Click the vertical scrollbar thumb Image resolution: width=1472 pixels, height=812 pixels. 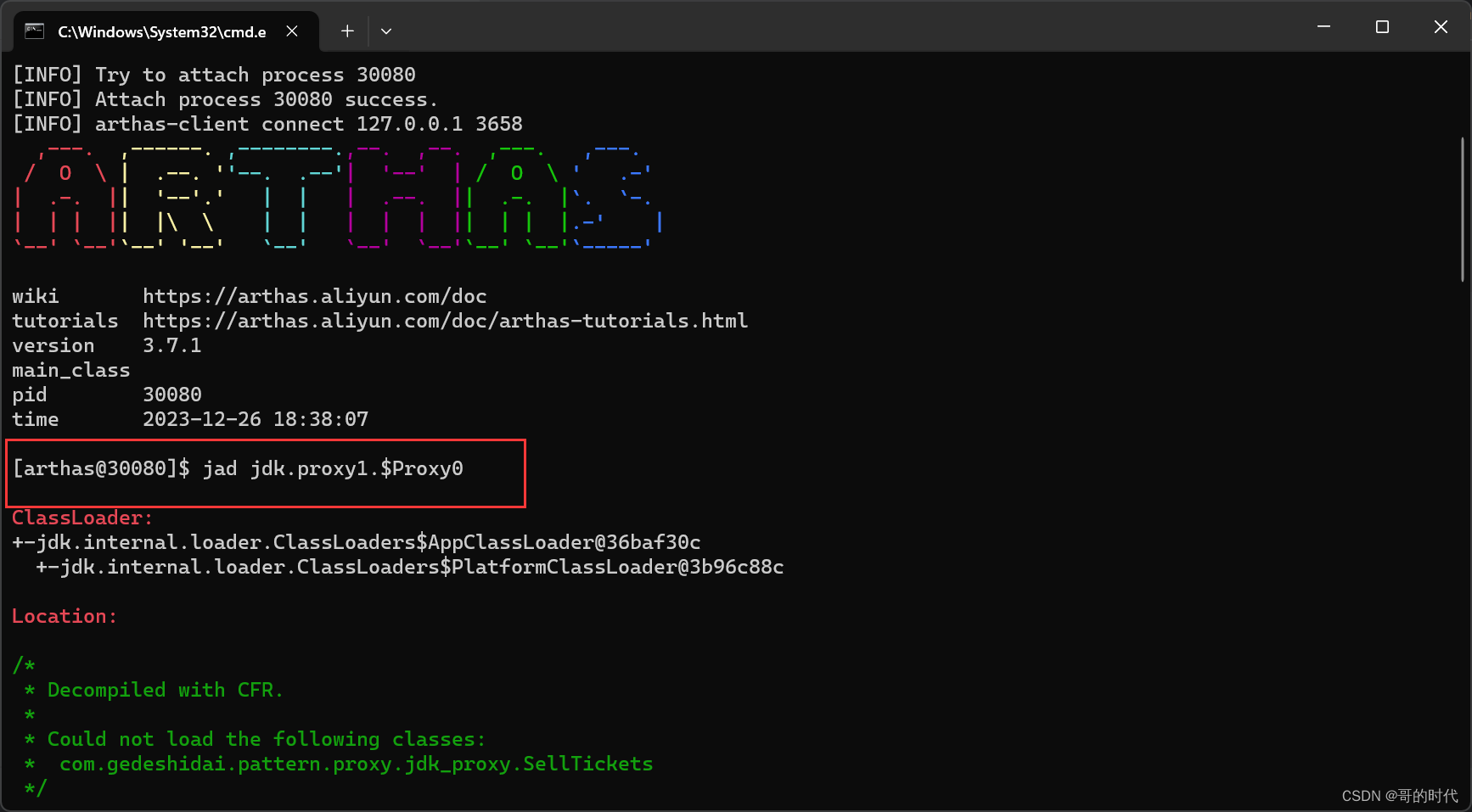coord(1462,209)
